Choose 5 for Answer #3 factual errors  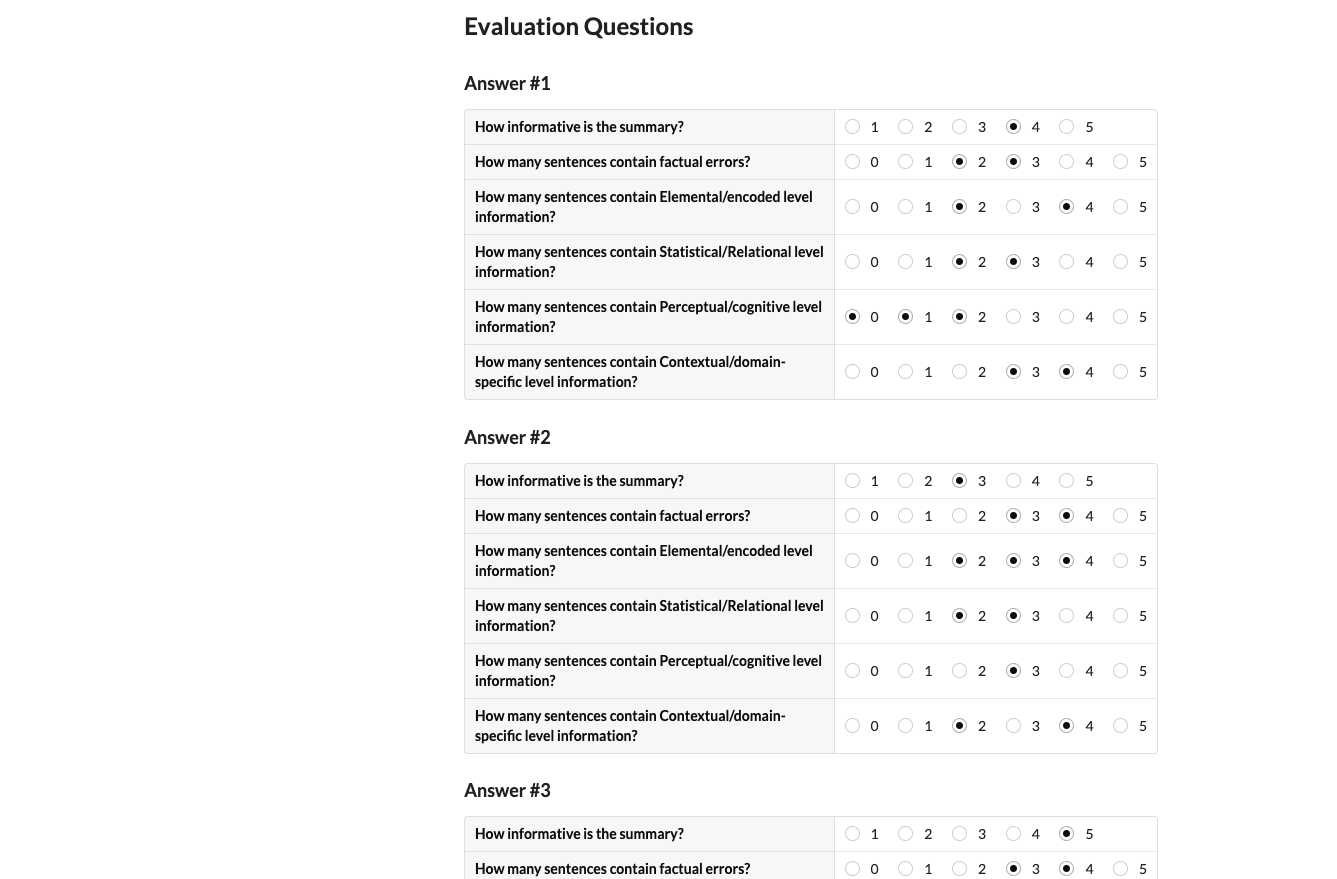click(x=1121, y=869)
